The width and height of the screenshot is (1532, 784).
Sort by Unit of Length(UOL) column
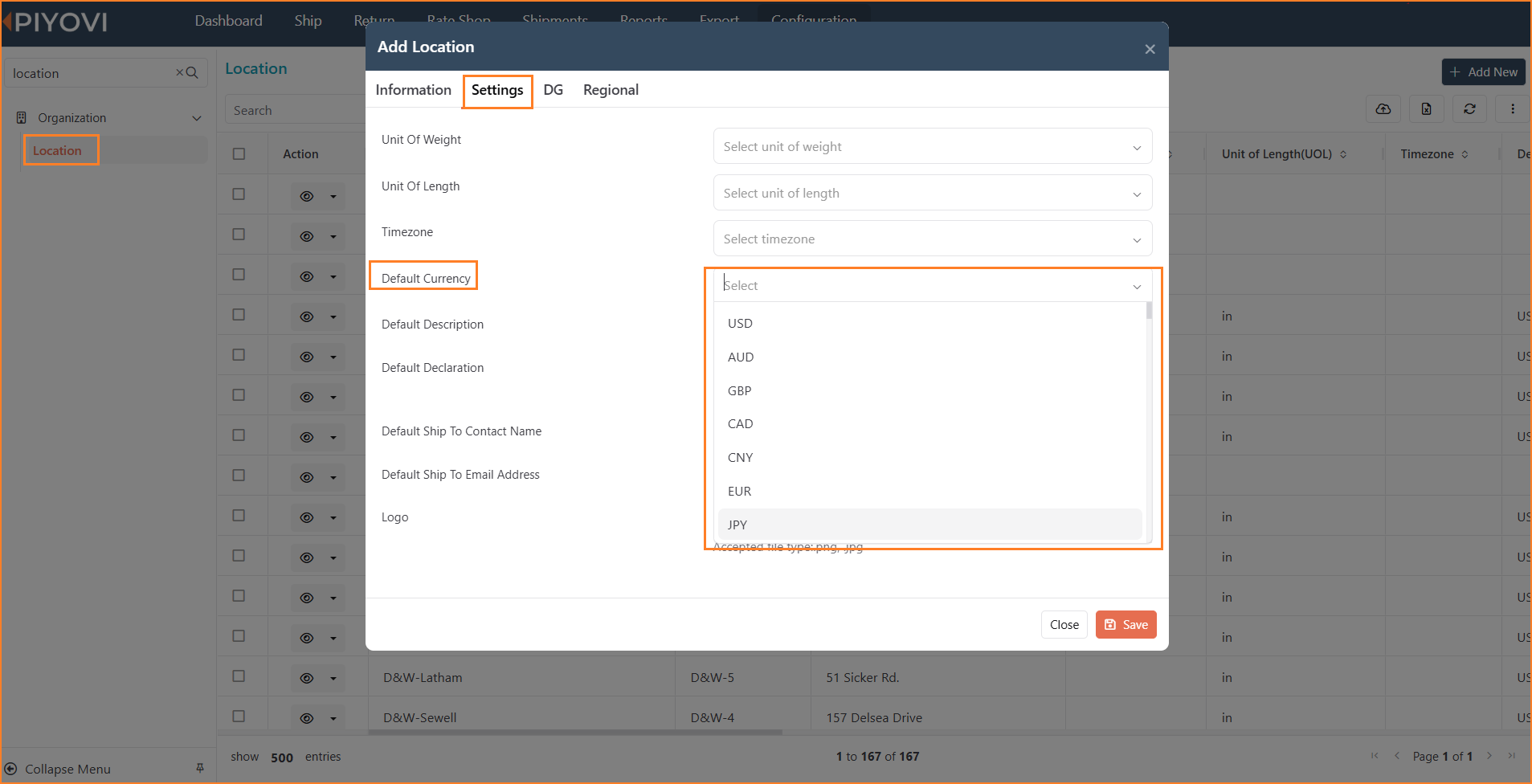[x=1343, y=154]
